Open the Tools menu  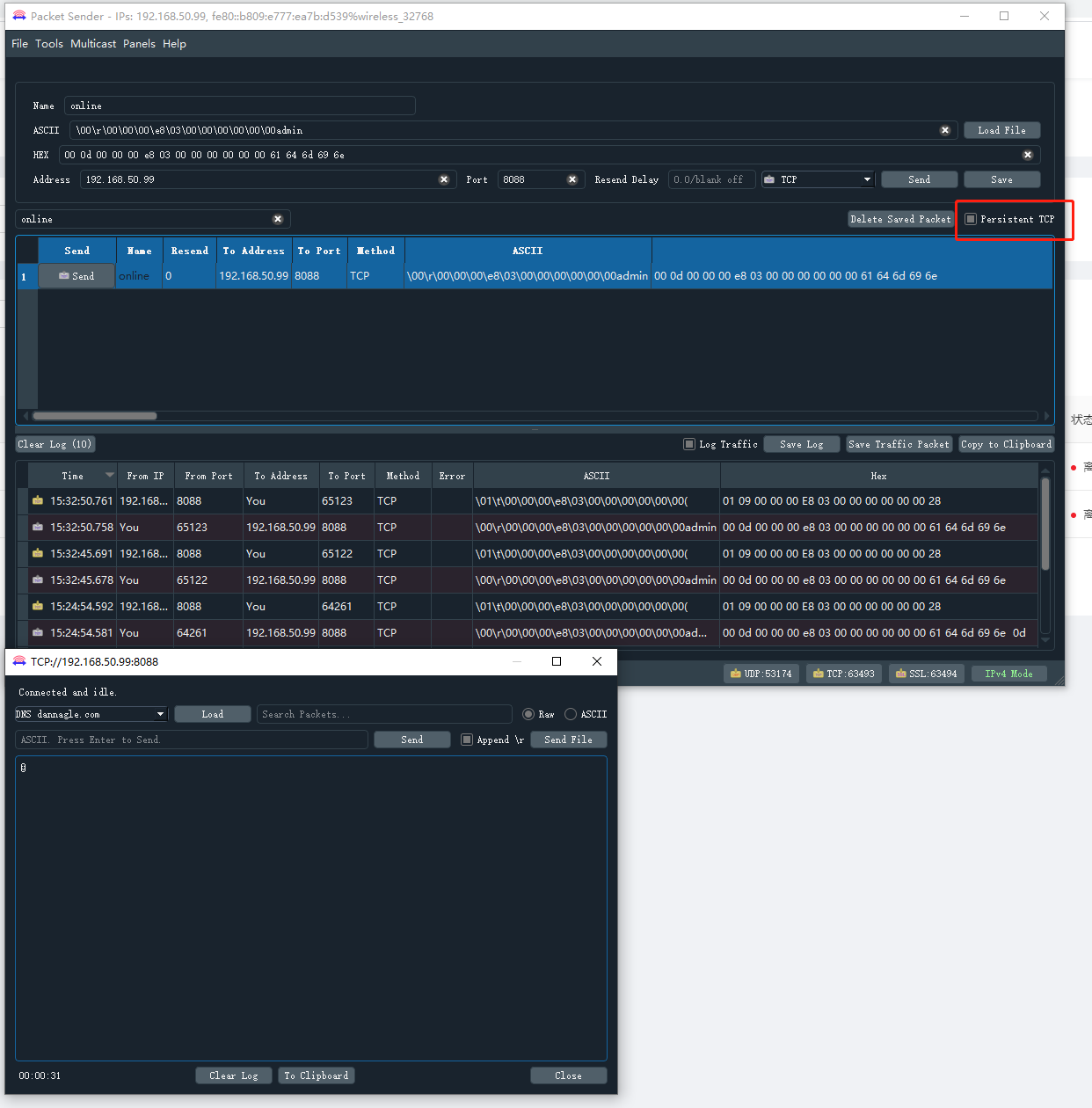click(48, 43)
